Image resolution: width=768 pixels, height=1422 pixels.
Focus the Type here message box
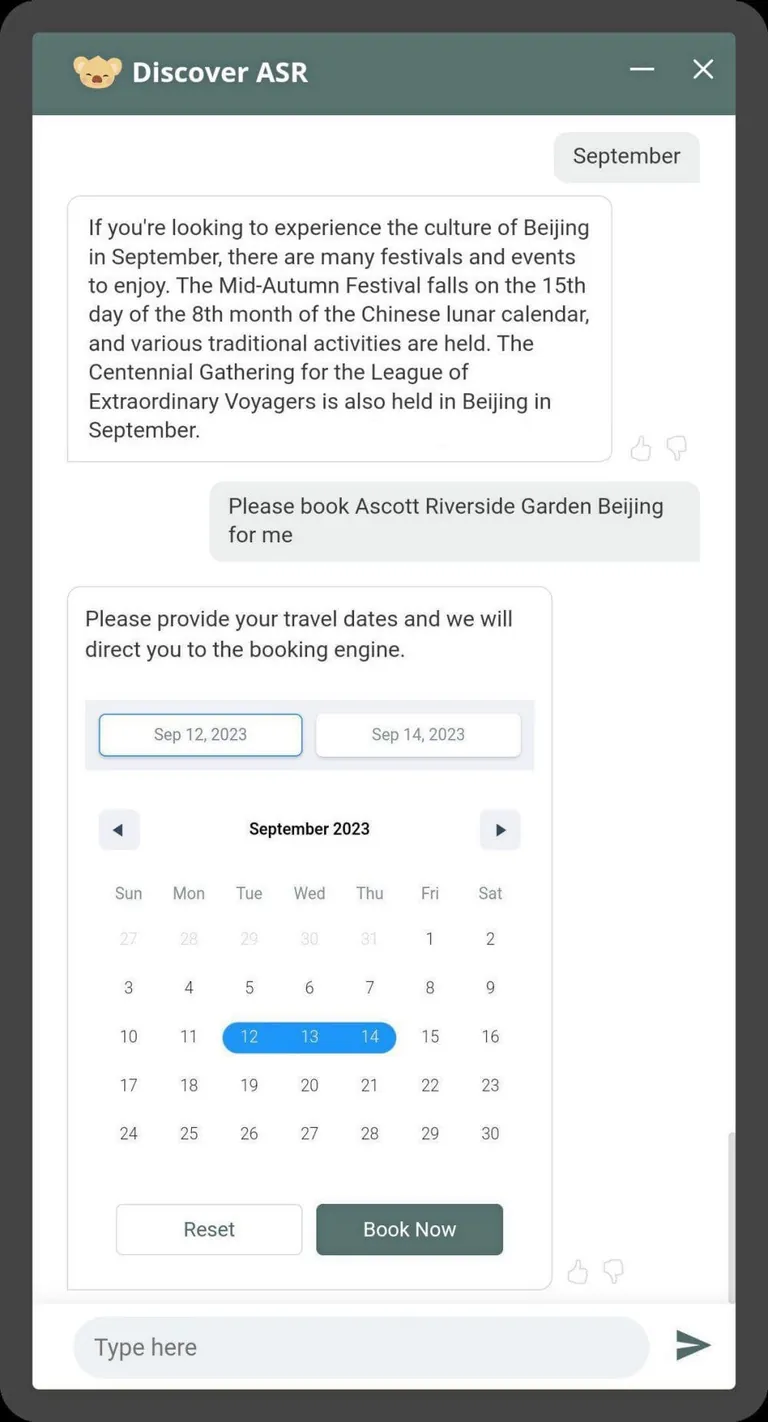pyautogui.click(x=360, y=1347)
